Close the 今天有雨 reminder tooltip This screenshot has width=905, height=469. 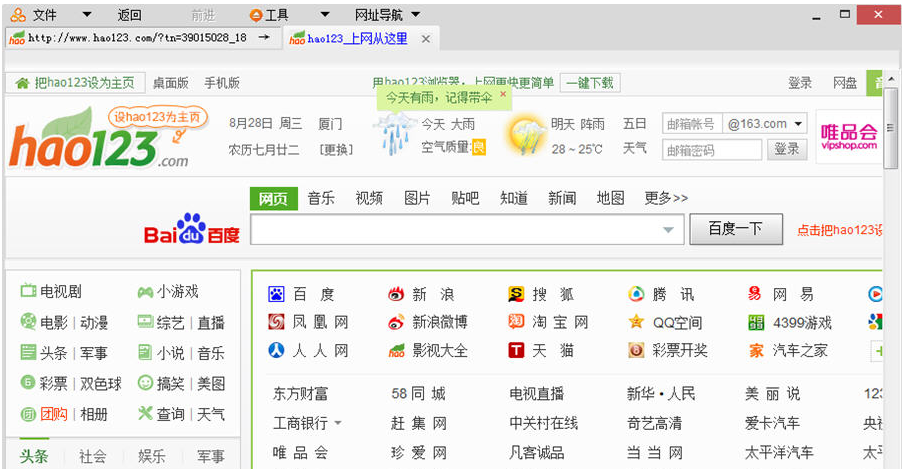pos(503,94)
